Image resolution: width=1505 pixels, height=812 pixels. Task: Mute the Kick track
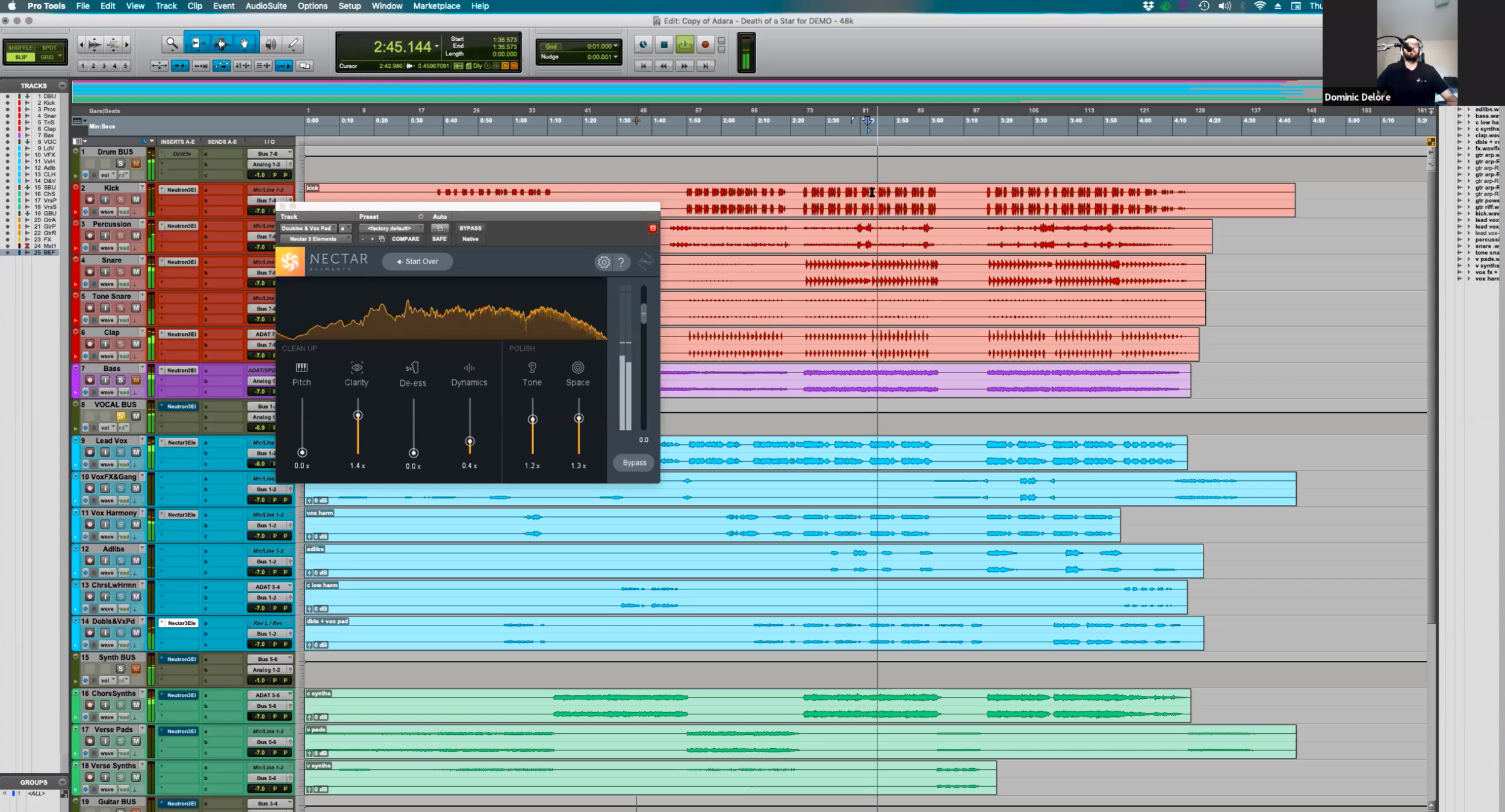[136, 199]
